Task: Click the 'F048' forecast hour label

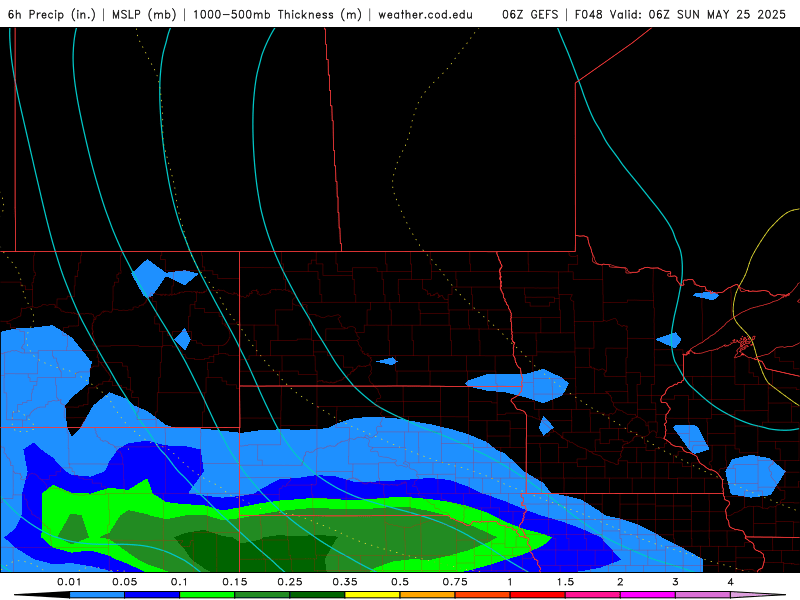Action: 589,15
